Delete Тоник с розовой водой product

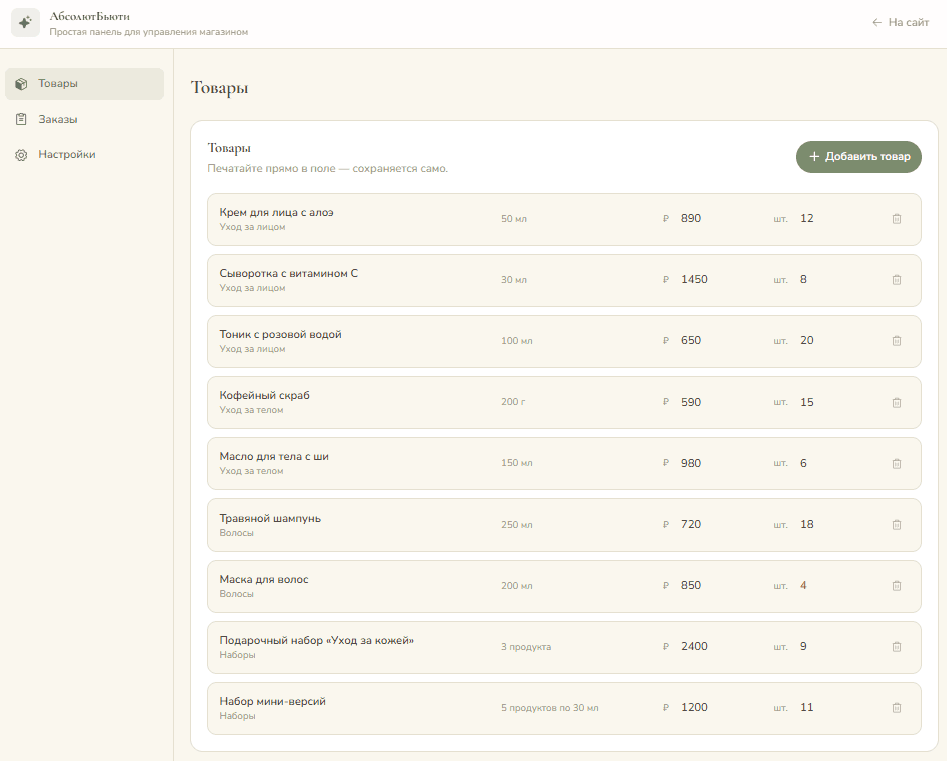coord(897,341)
